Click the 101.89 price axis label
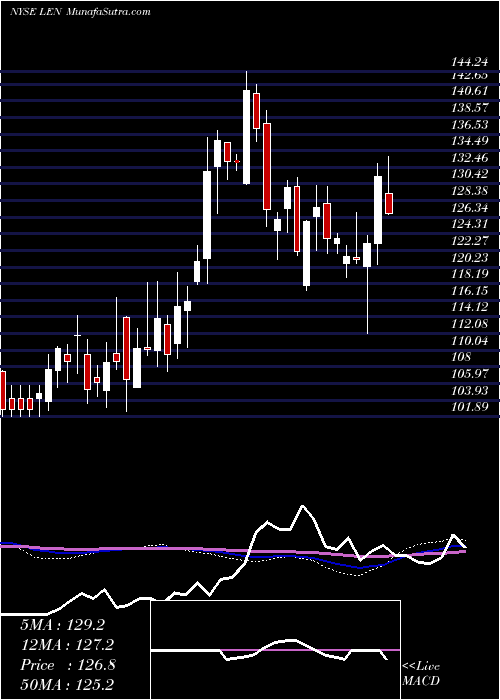This screenshot has height=700, width=500. coord(469,408)
